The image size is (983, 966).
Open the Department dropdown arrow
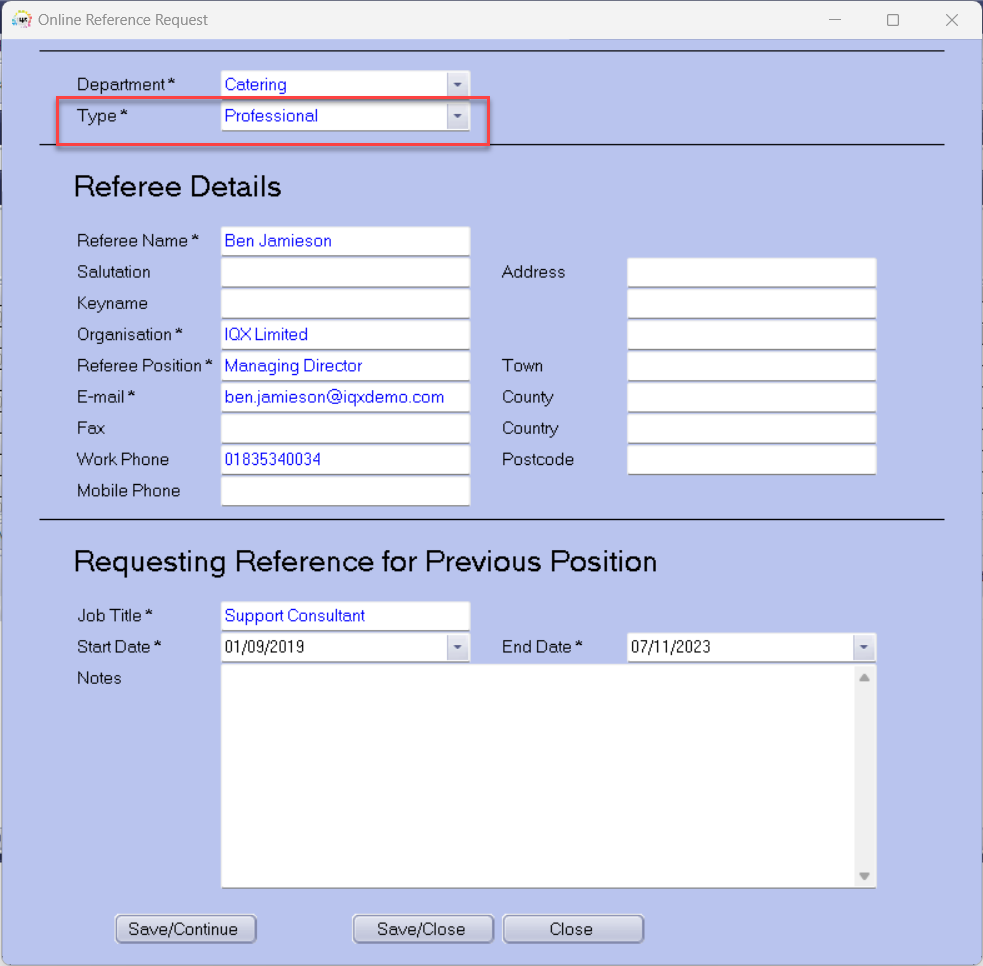coord(458,85)
